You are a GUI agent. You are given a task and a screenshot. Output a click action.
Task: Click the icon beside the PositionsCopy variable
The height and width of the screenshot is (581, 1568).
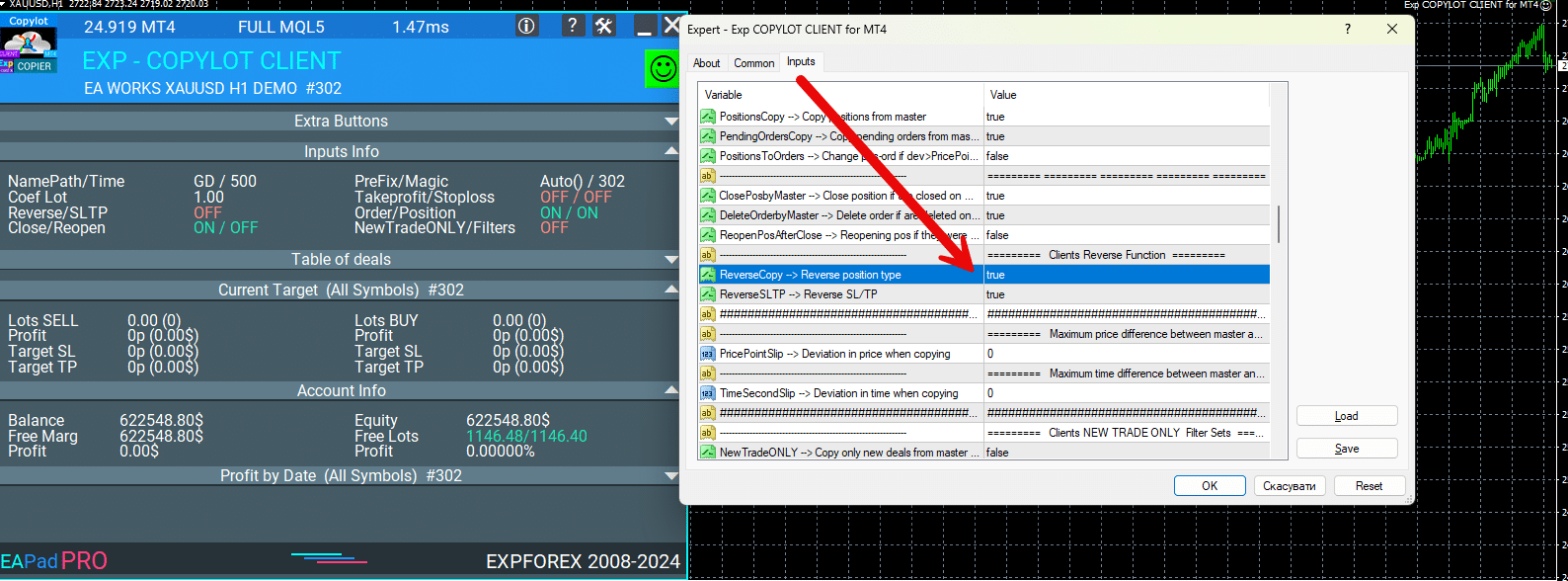pos(707,117)
